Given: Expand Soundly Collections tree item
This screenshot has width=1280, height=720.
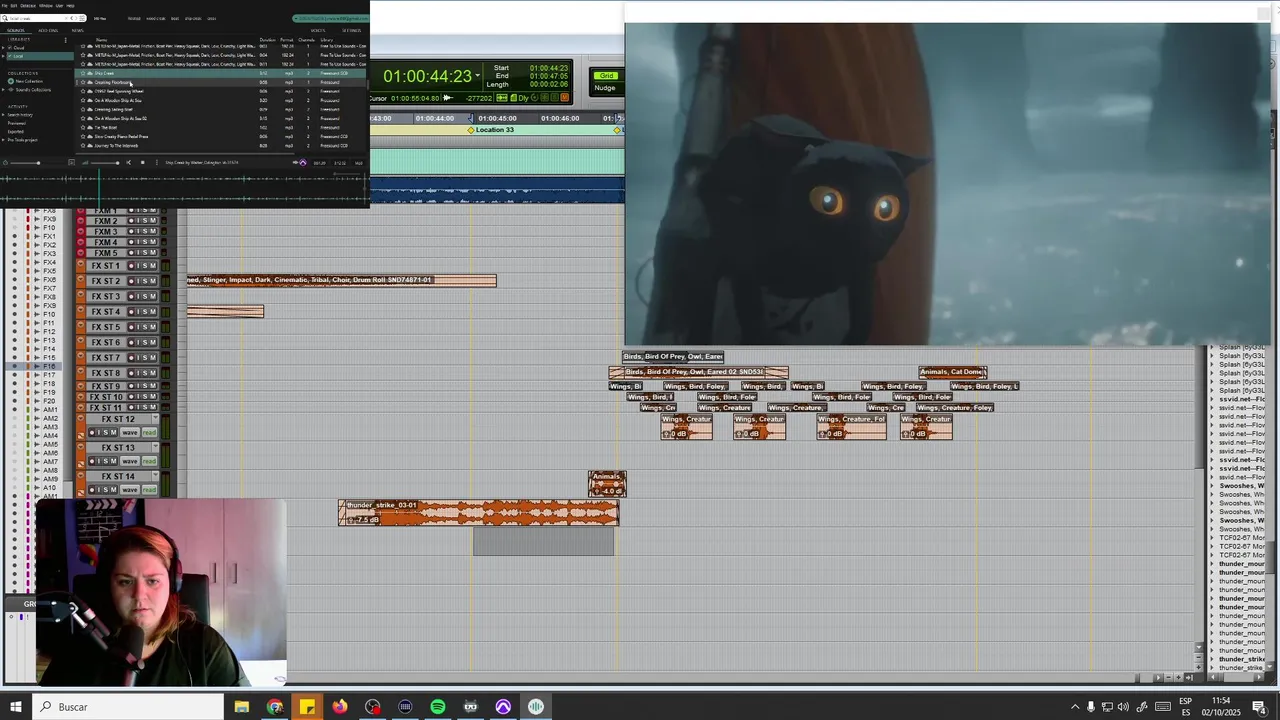Looking at the screenshot, I should [3, 90].
